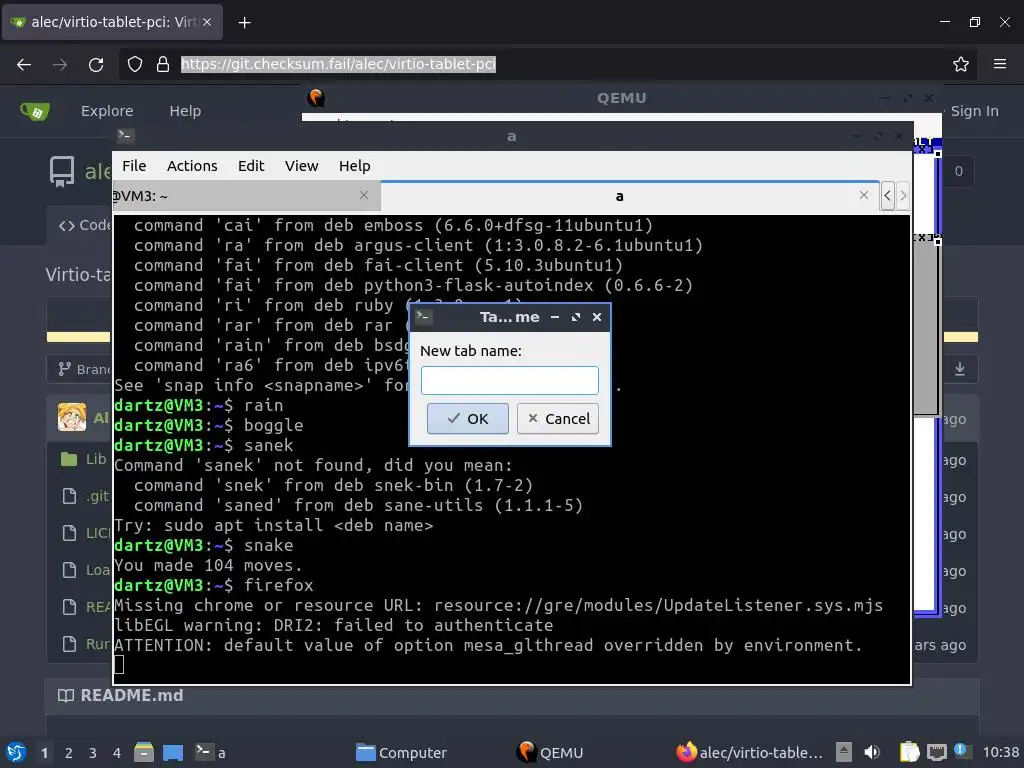Click the repository avatar image beside Al
This screenshot has height=768, width=1024.
click(72, 418)
